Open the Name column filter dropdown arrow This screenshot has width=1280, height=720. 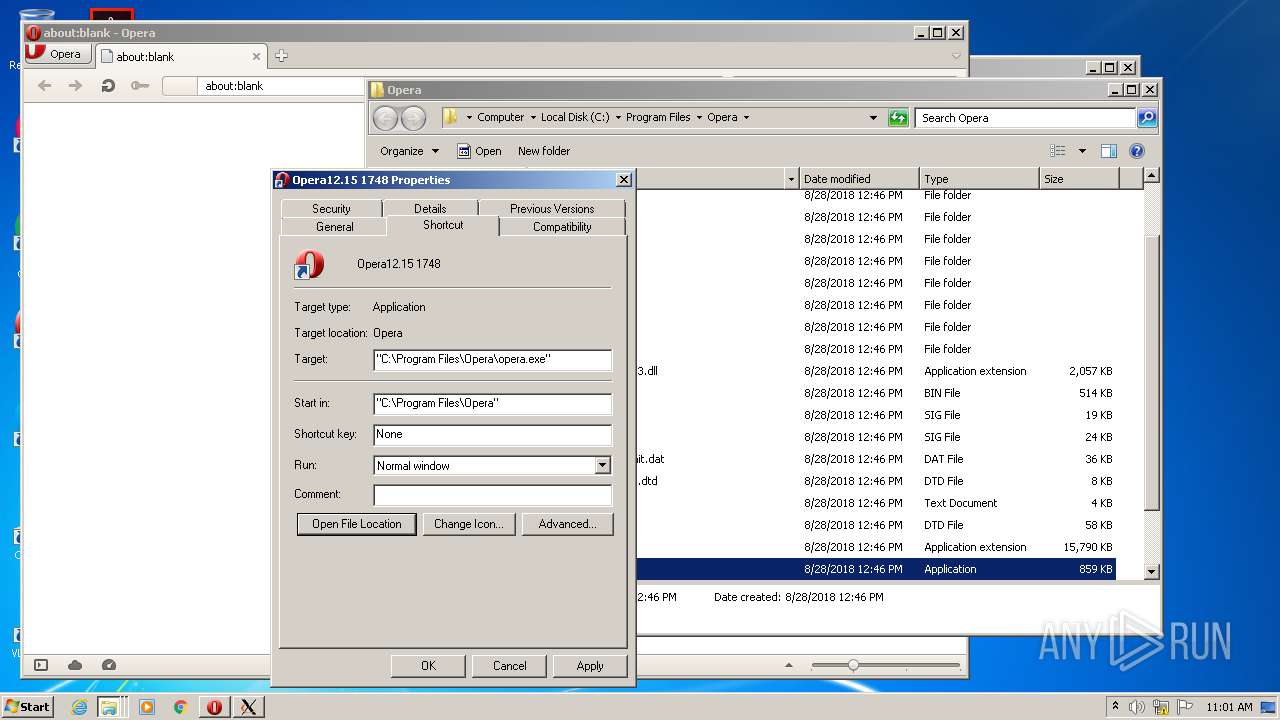pyautogui.click(x=791, y=179)
